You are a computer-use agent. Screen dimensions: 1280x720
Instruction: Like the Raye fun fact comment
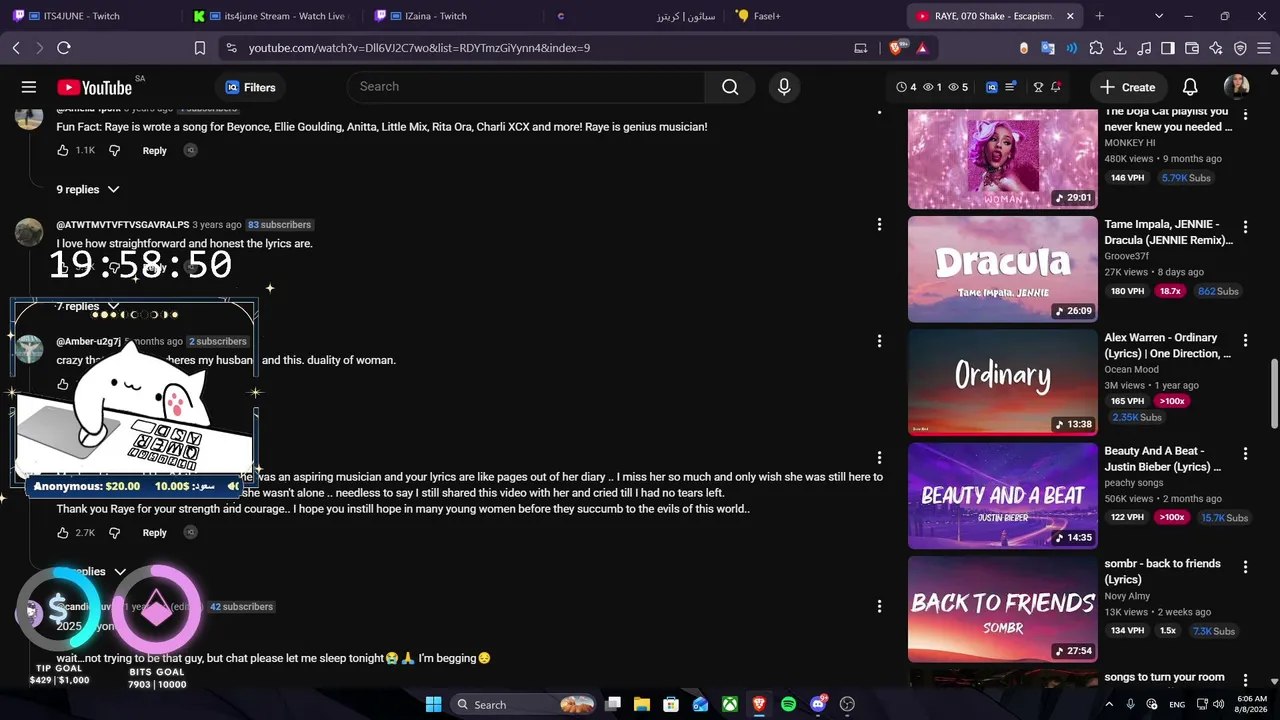(63, 150)
